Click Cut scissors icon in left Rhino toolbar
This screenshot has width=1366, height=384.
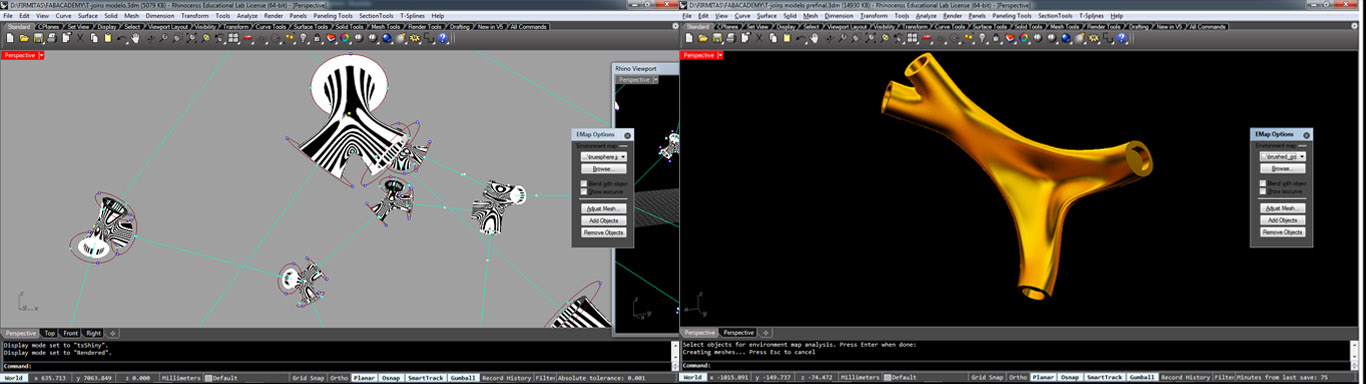(80, 37)
